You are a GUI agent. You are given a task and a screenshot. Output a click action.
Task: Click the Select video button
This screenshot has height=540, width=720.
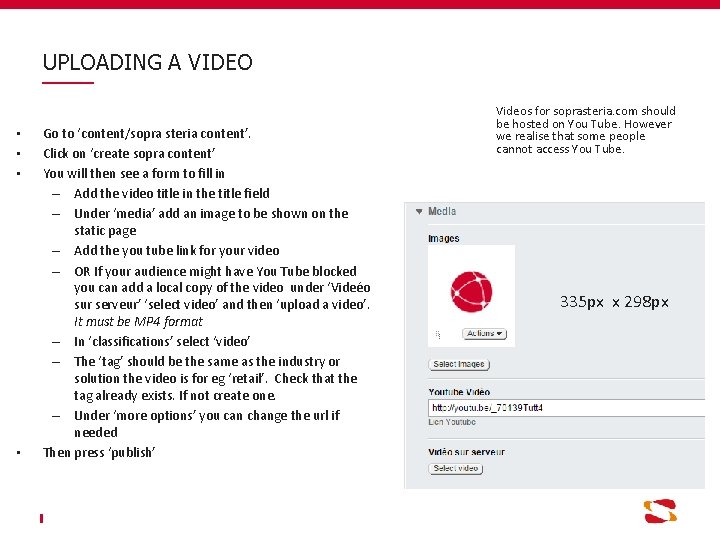456,468
